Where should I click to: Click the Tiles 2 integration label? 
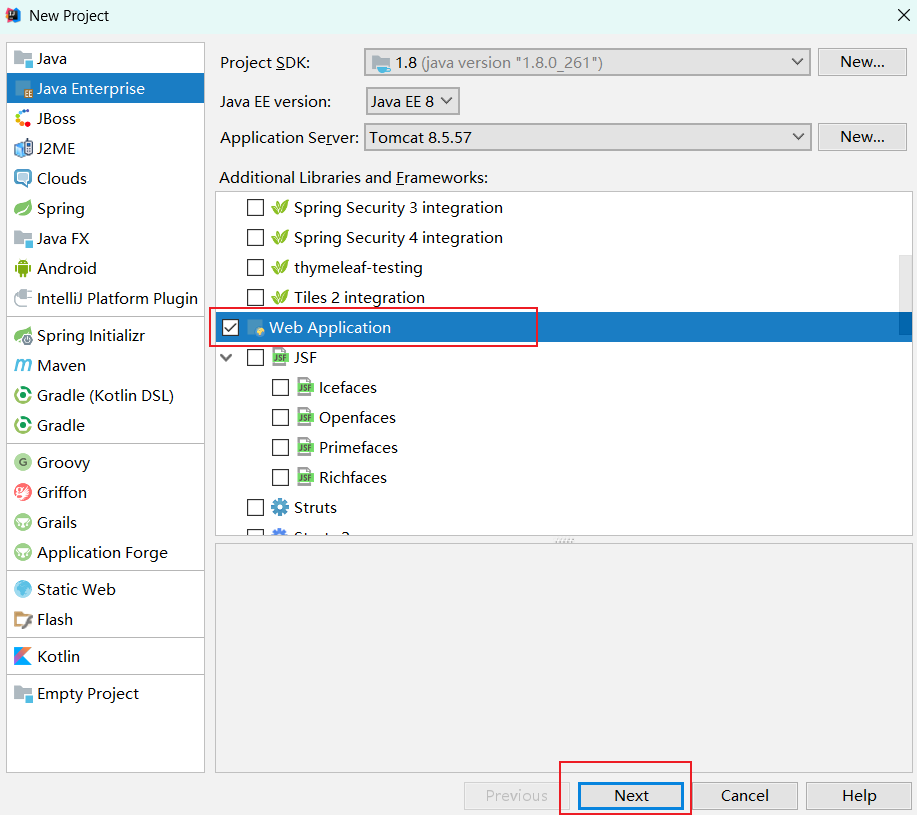[359, 298]
